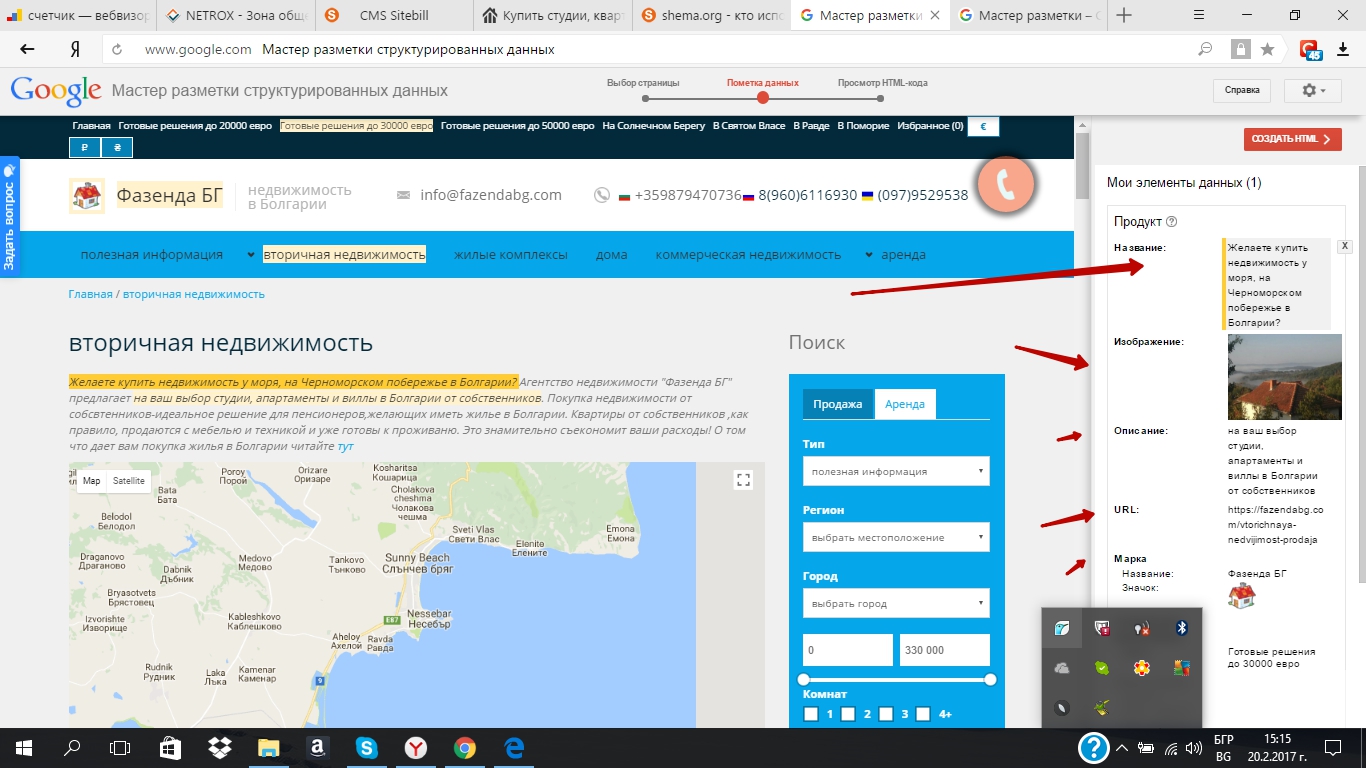Click the maximum price slider handle

click(x=990, y=679)
